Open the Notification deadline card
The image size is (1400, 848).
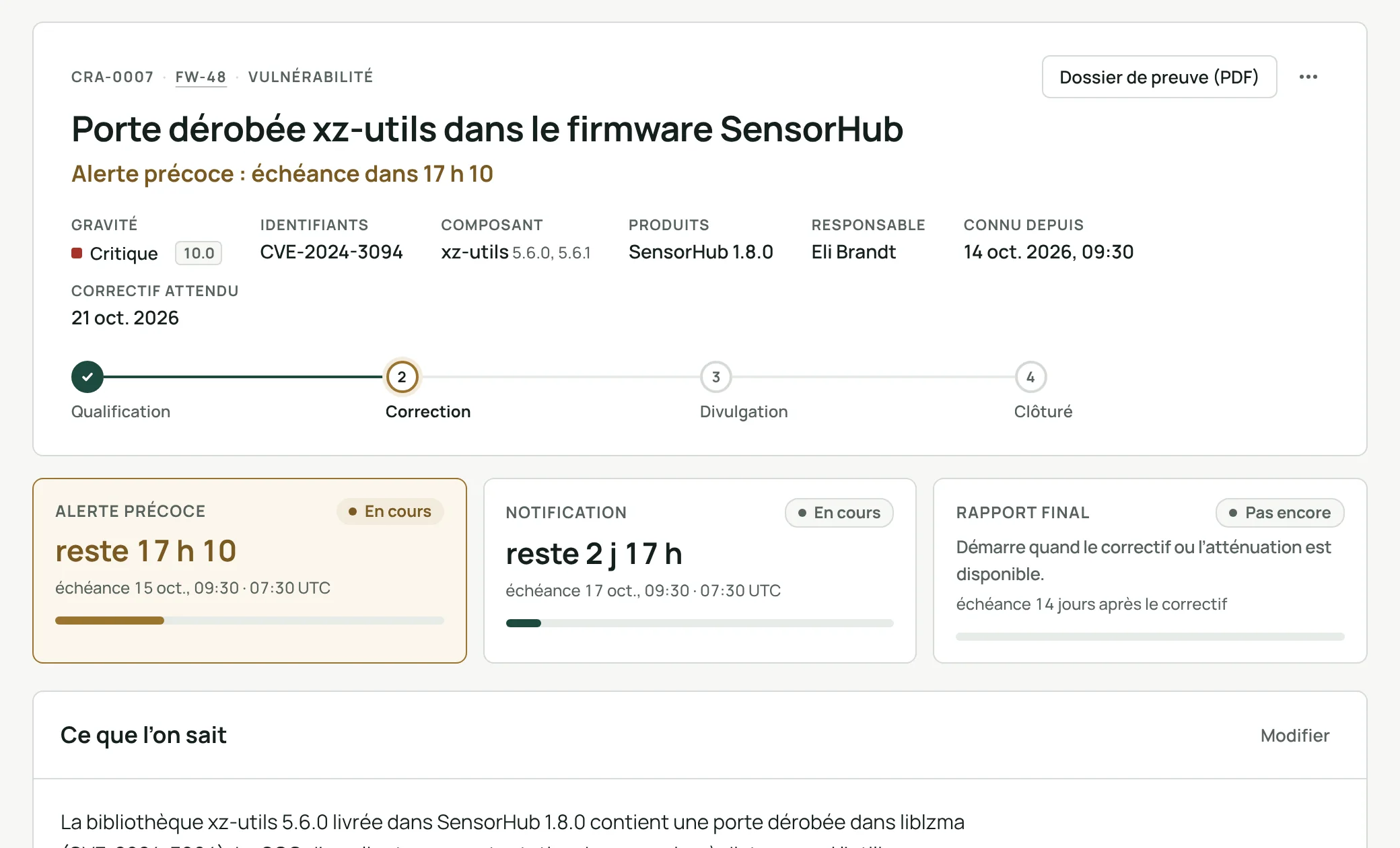(700, 571)
